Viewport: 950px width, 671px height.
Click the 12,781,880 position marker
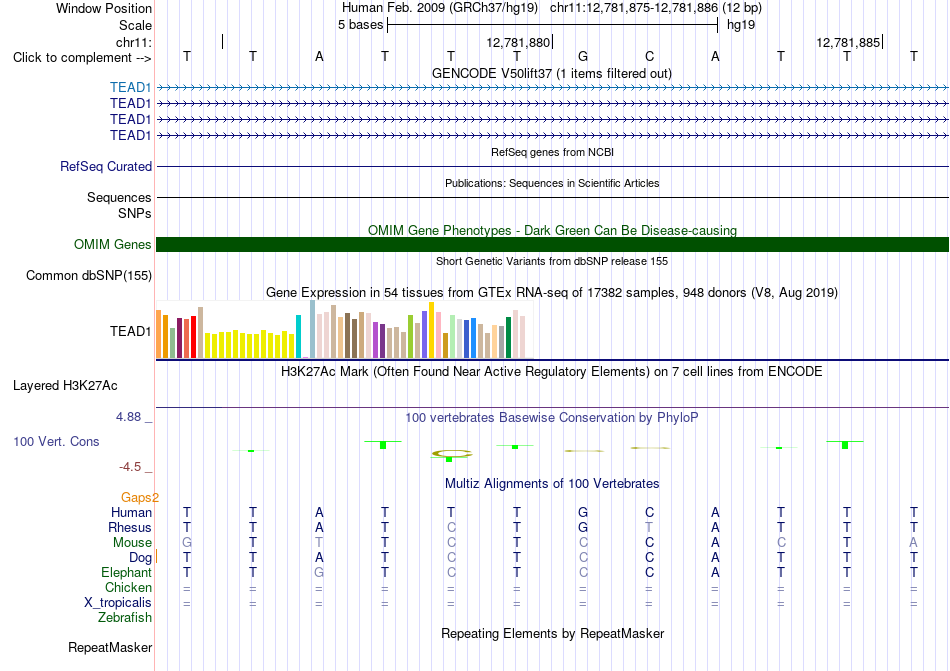click(x=519, y=42)
